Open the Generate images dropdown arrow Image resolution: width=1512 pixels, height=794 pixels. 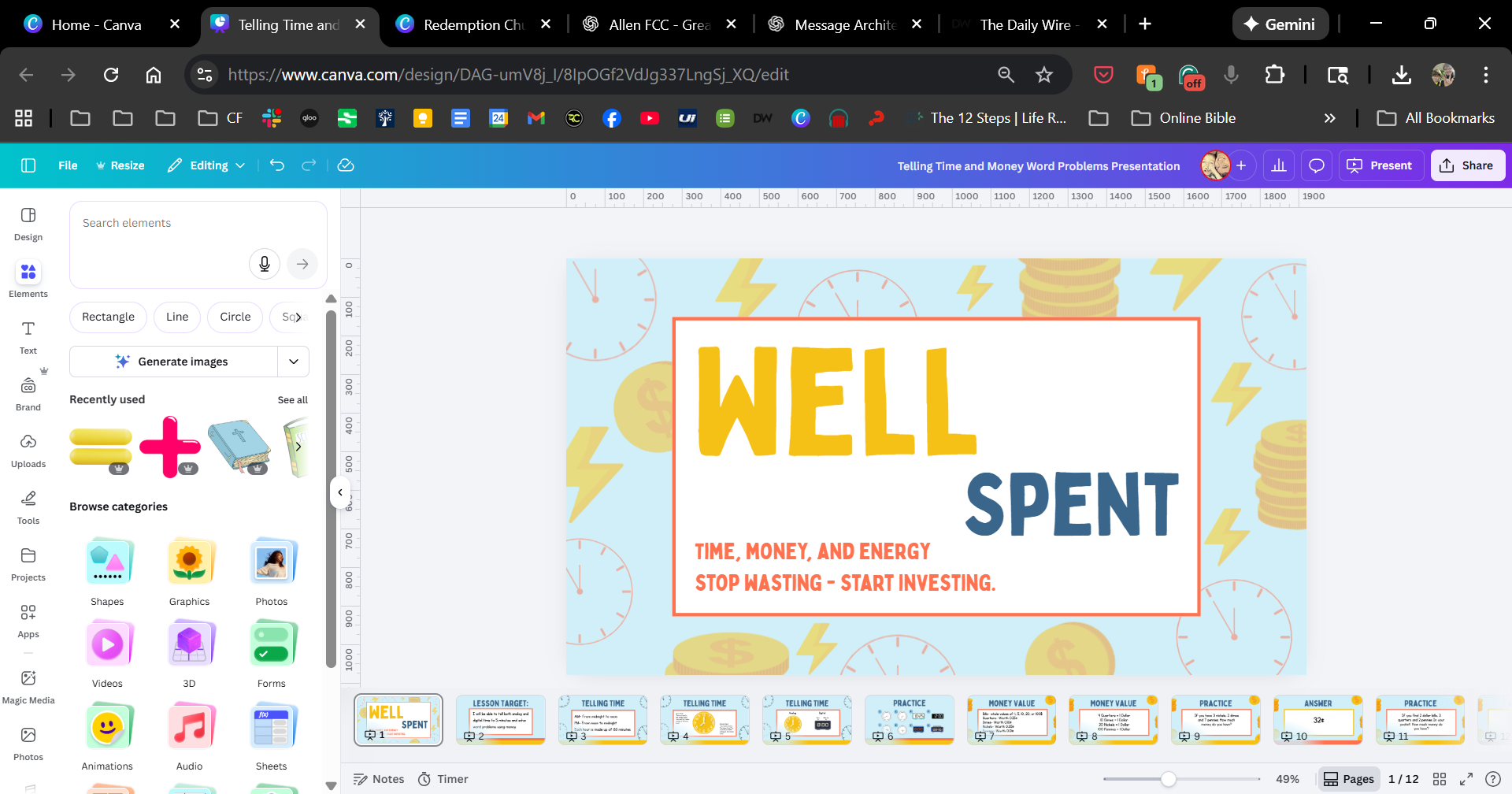coord(294,362)
